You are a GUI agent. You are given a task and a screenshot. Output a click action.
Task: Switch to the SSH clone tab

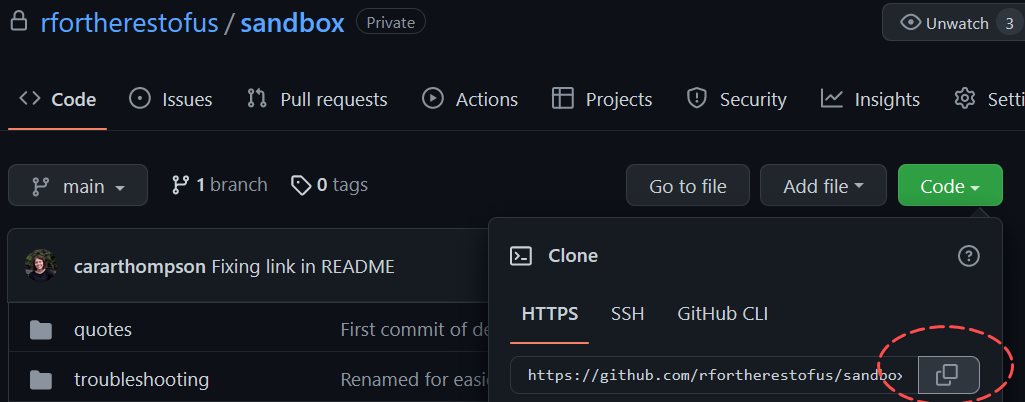click(x=628, y=314)
